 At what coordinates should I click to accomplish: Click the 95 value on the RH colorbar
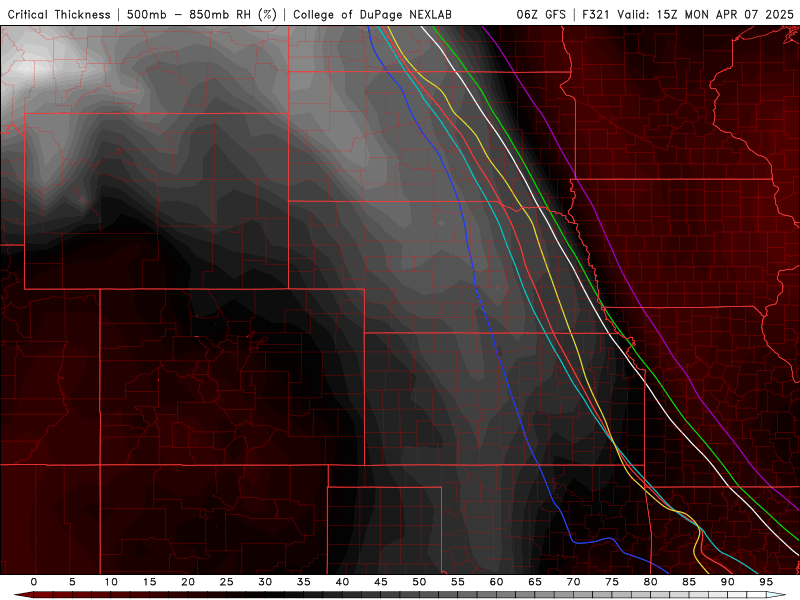pyautogui.click(x=766, y=582)
